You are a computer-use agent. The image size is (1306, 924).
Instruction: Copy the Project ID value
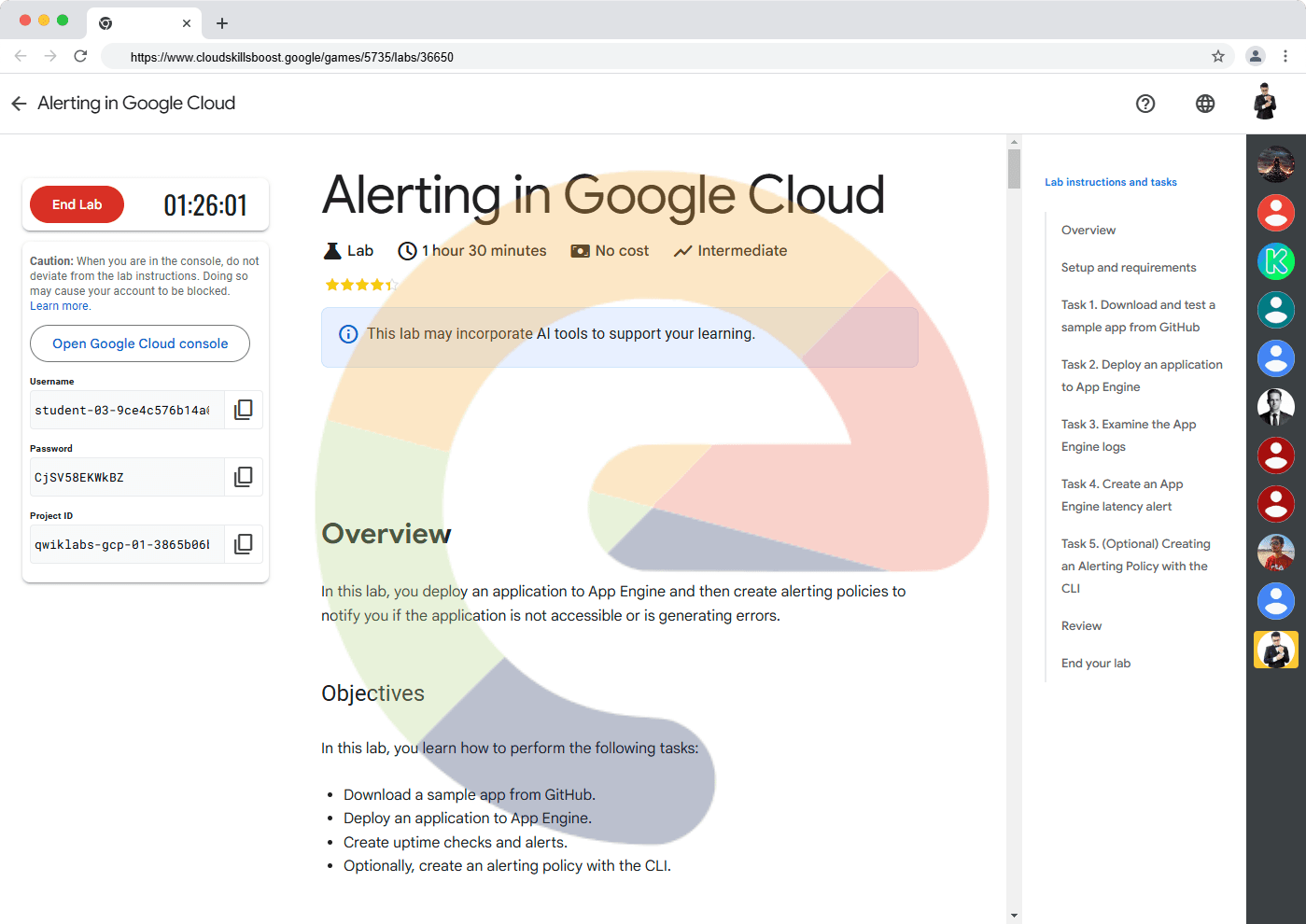tap(243, 544)
